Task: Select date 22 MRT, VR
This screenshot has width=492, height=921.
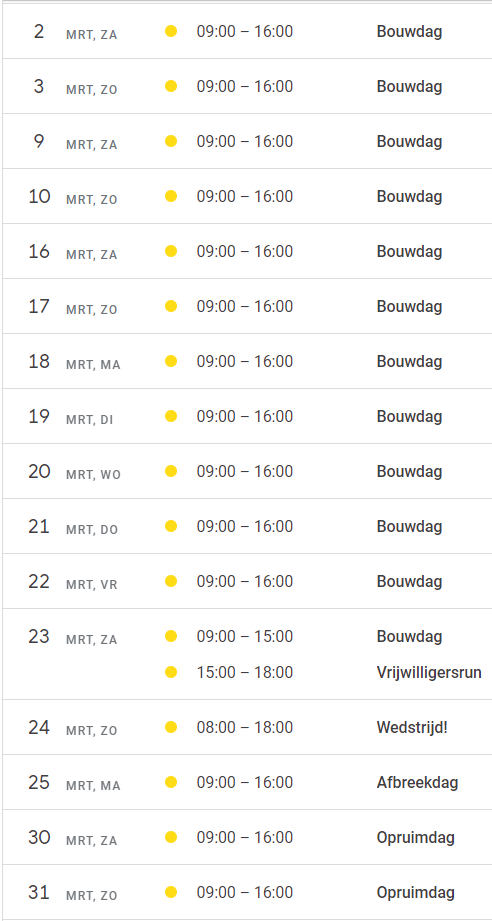Action: 73,581
